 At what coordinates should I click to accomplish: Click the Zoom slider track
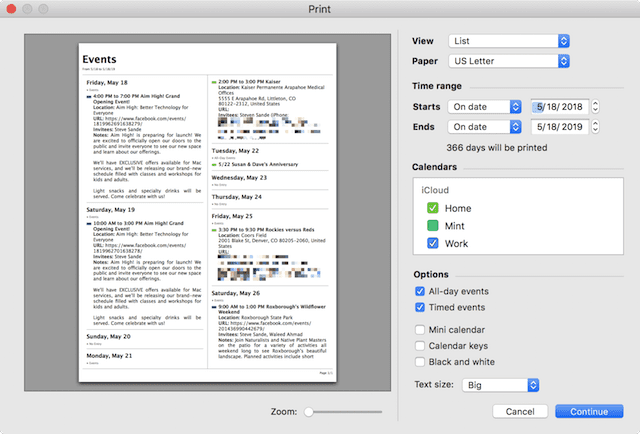[343, 411]
